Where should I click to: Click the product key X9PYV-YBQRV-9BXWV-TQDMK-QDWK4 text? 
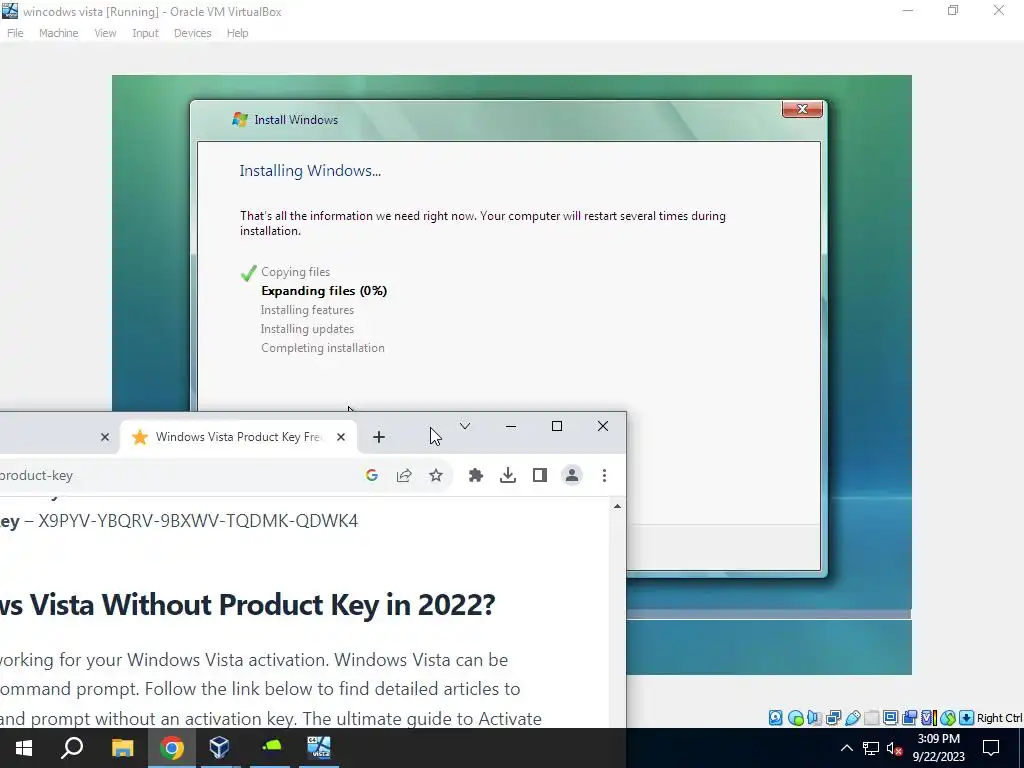pos(198,521)
